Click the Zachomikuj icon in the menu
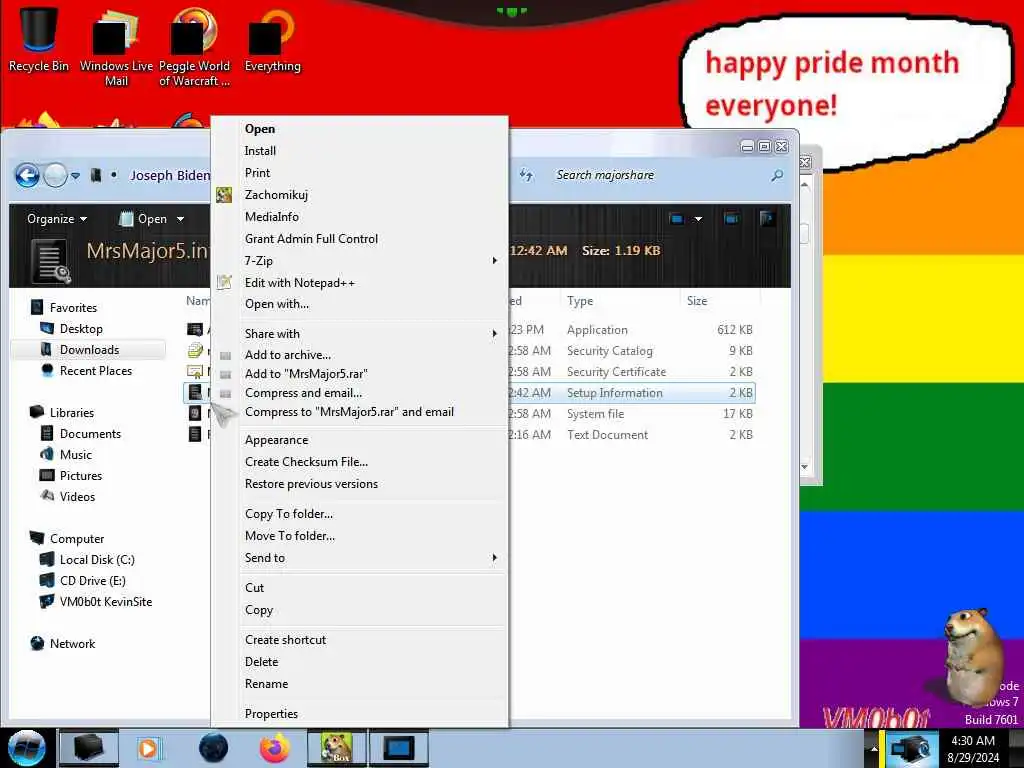Screen dimensions: 1024x768 (x=224, y=195)
